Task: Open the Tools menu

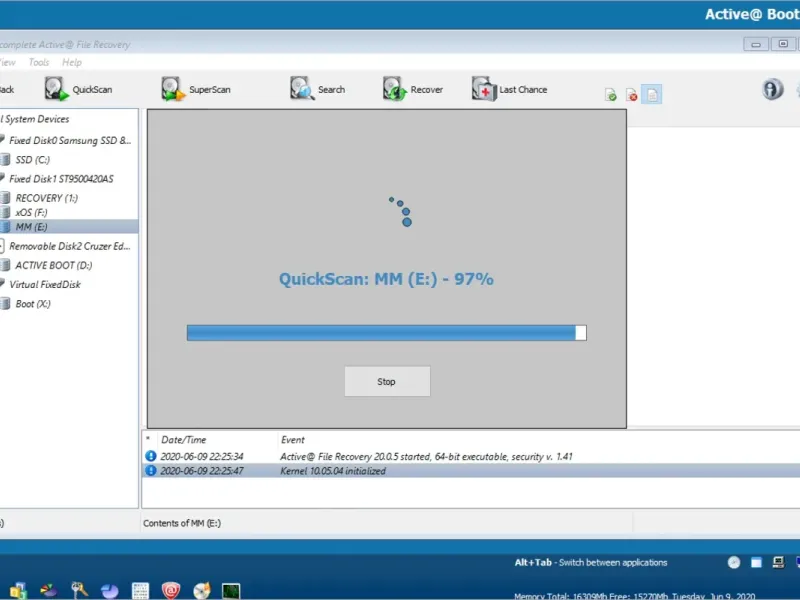Action: (x=39, y=62)
